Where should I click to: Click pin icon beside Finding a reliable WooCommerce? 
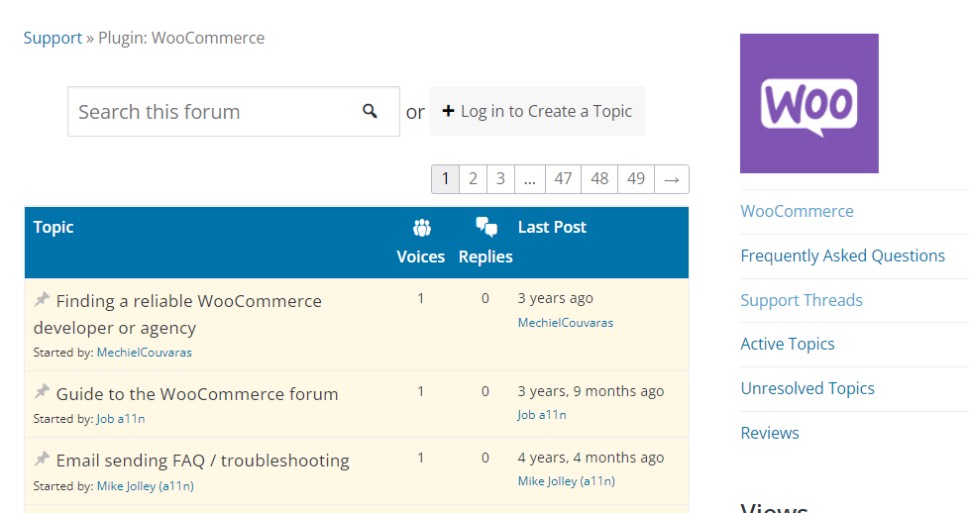point(41,300)
